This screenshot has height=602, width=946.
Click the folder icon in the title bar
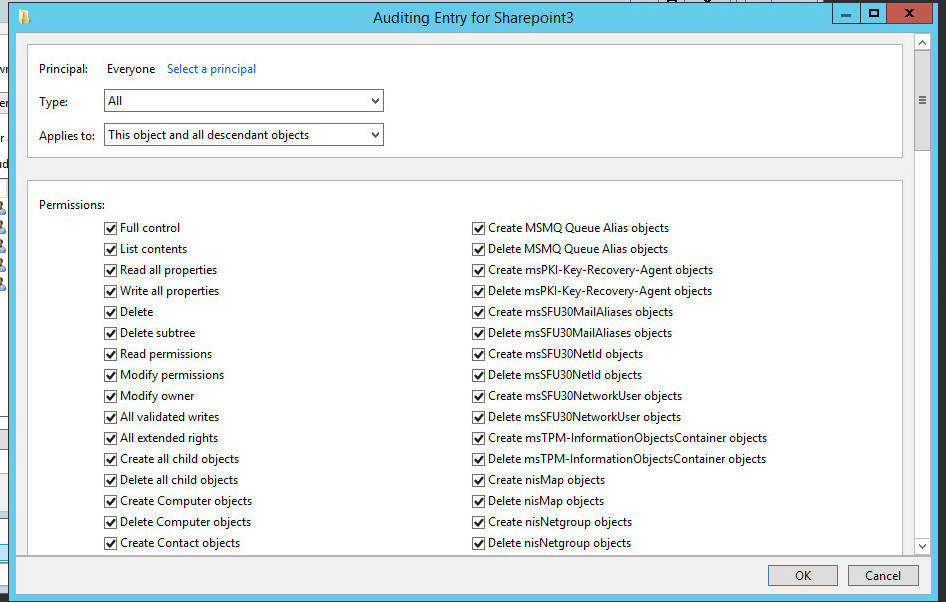click(x=24, y=17)
